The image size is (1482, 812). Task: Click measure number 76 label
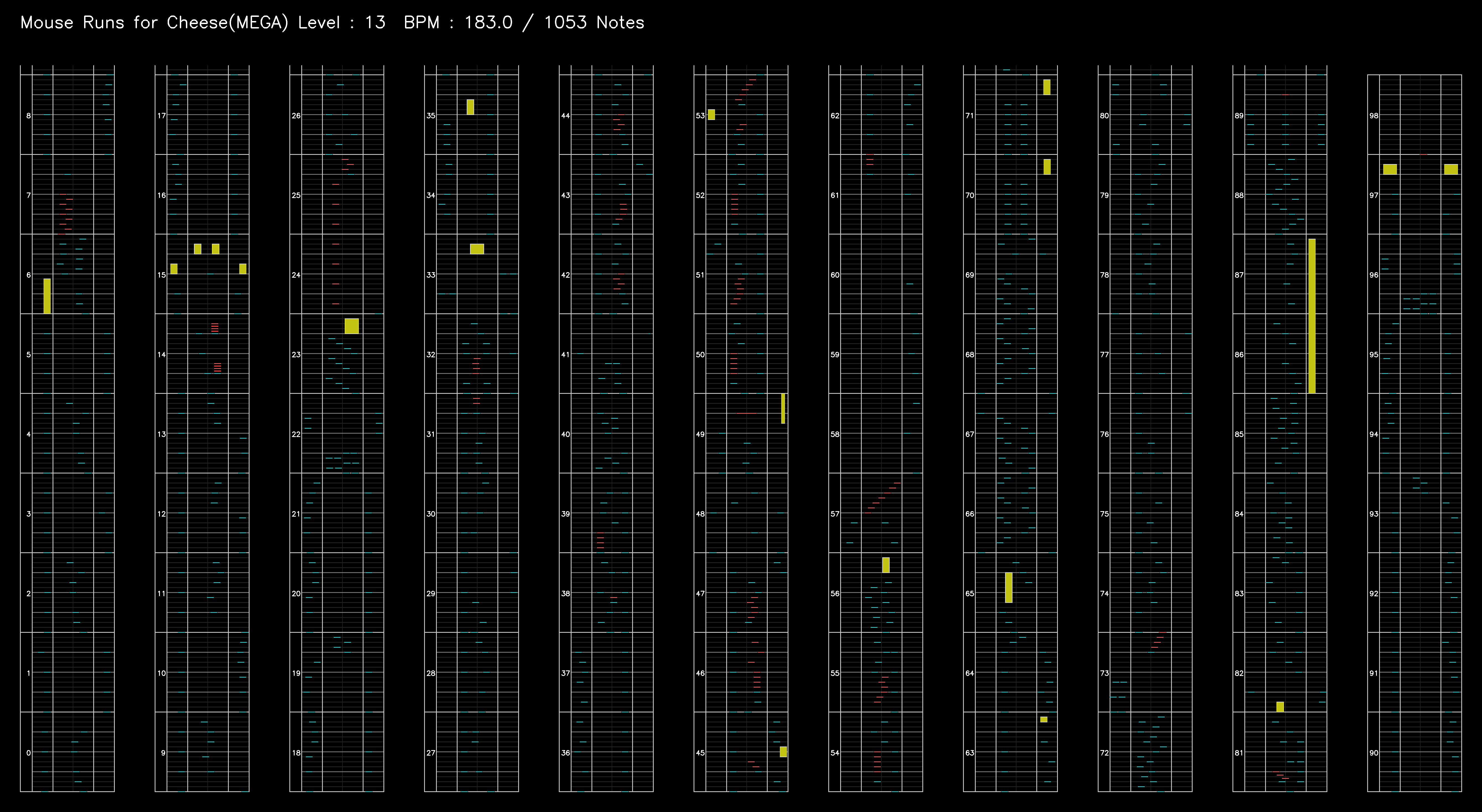coord(1105,434)
